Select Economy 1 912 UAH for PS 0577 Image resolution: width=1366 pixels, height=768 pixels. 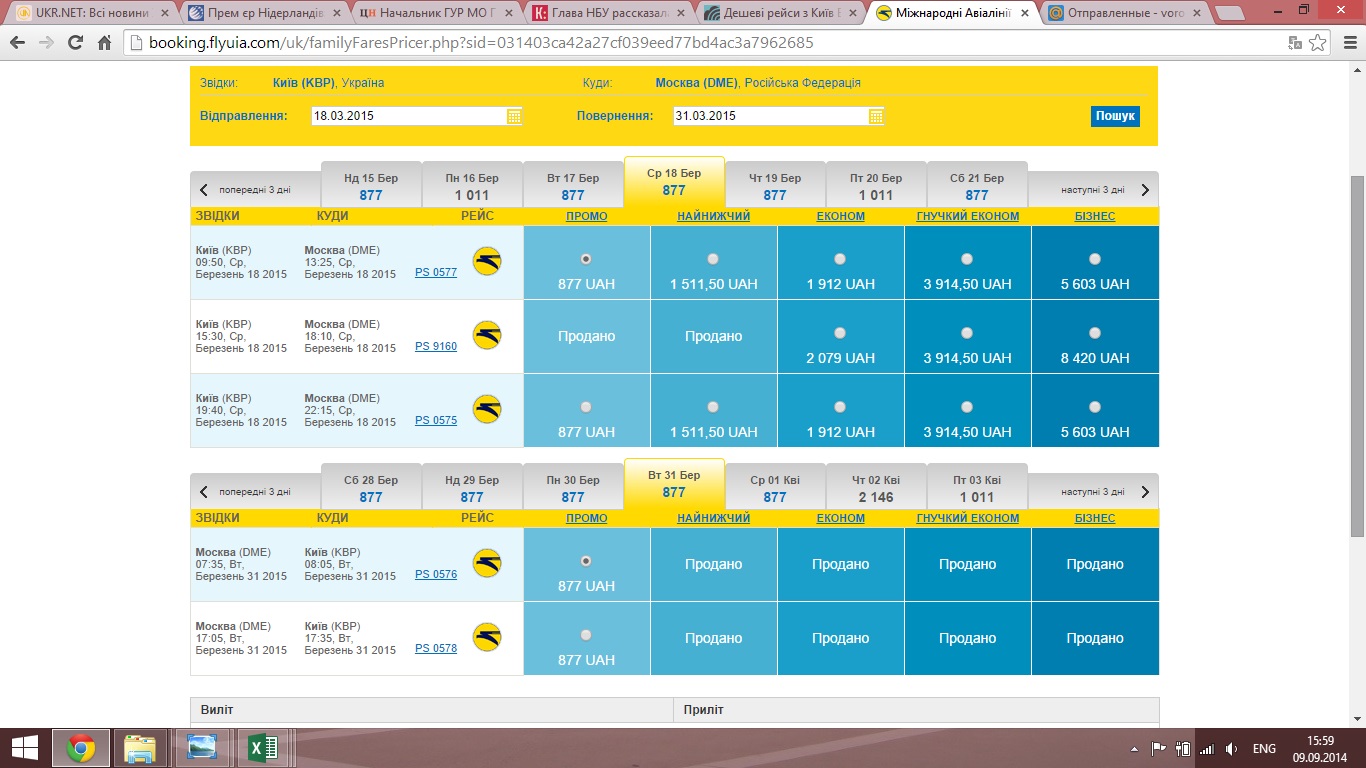coord(840,259)
